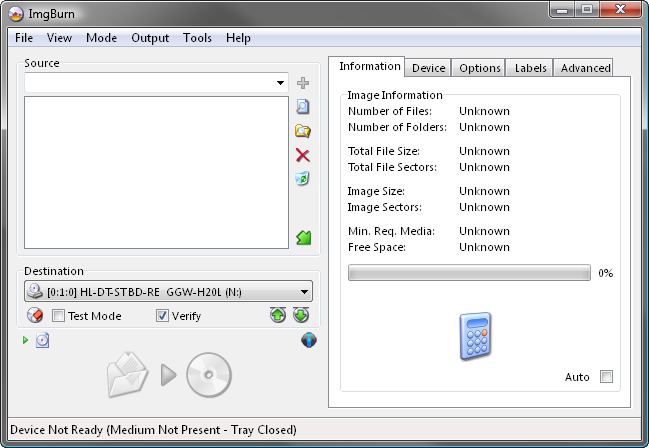
Task: Uncheck the Verify checkbox
Action: click(x=162, y=316)
